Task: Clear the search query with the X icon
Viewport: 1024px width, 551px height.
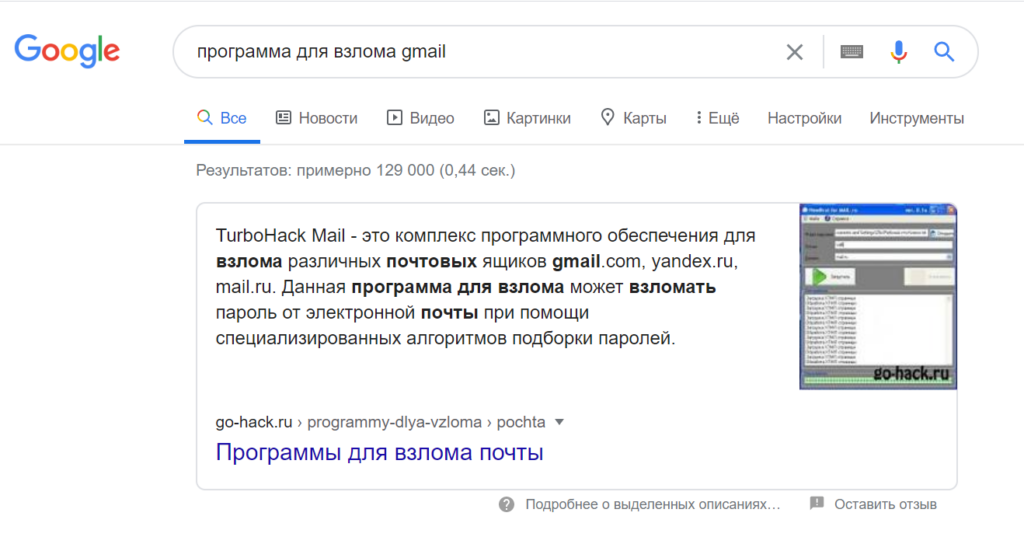Action: pyautogui.click(x=794, y=52)
